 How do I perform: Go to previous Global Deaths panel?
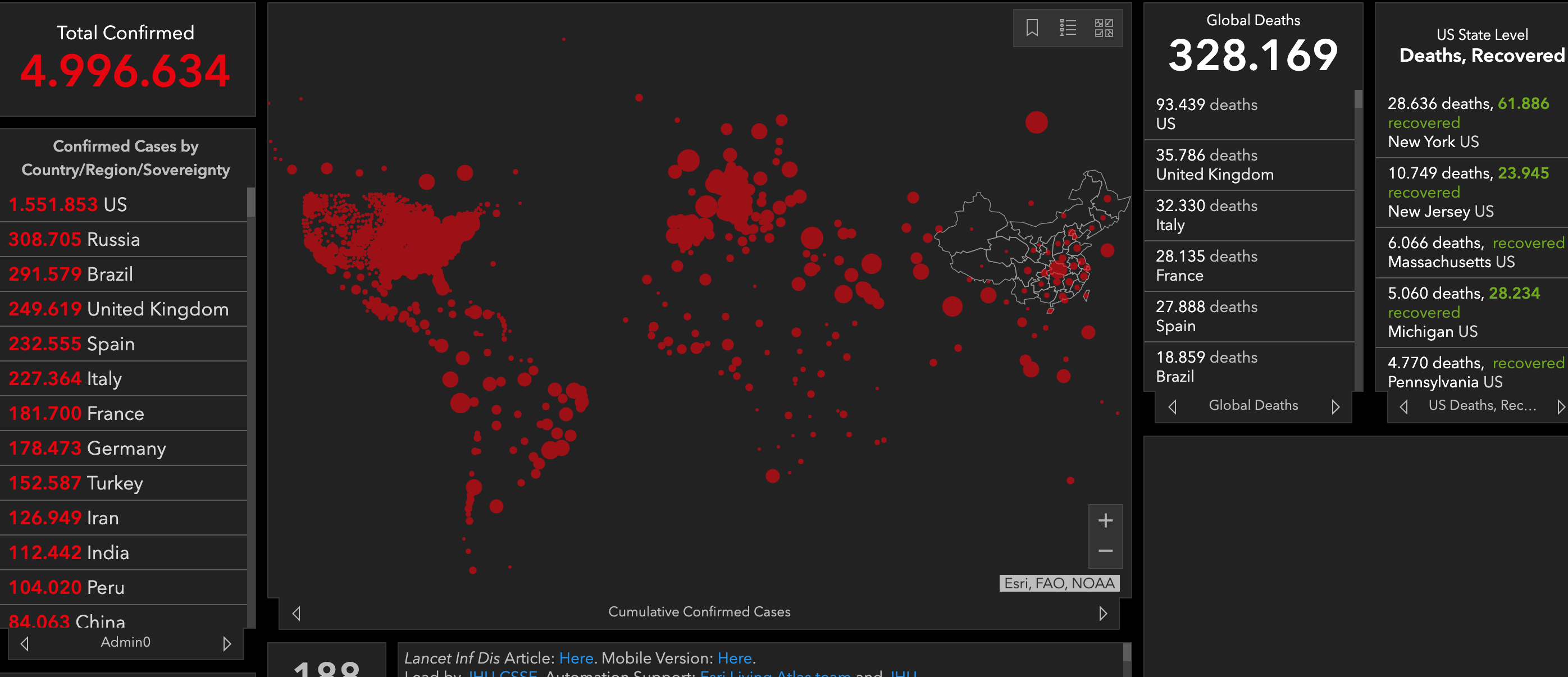click(x=1172, y=406)
